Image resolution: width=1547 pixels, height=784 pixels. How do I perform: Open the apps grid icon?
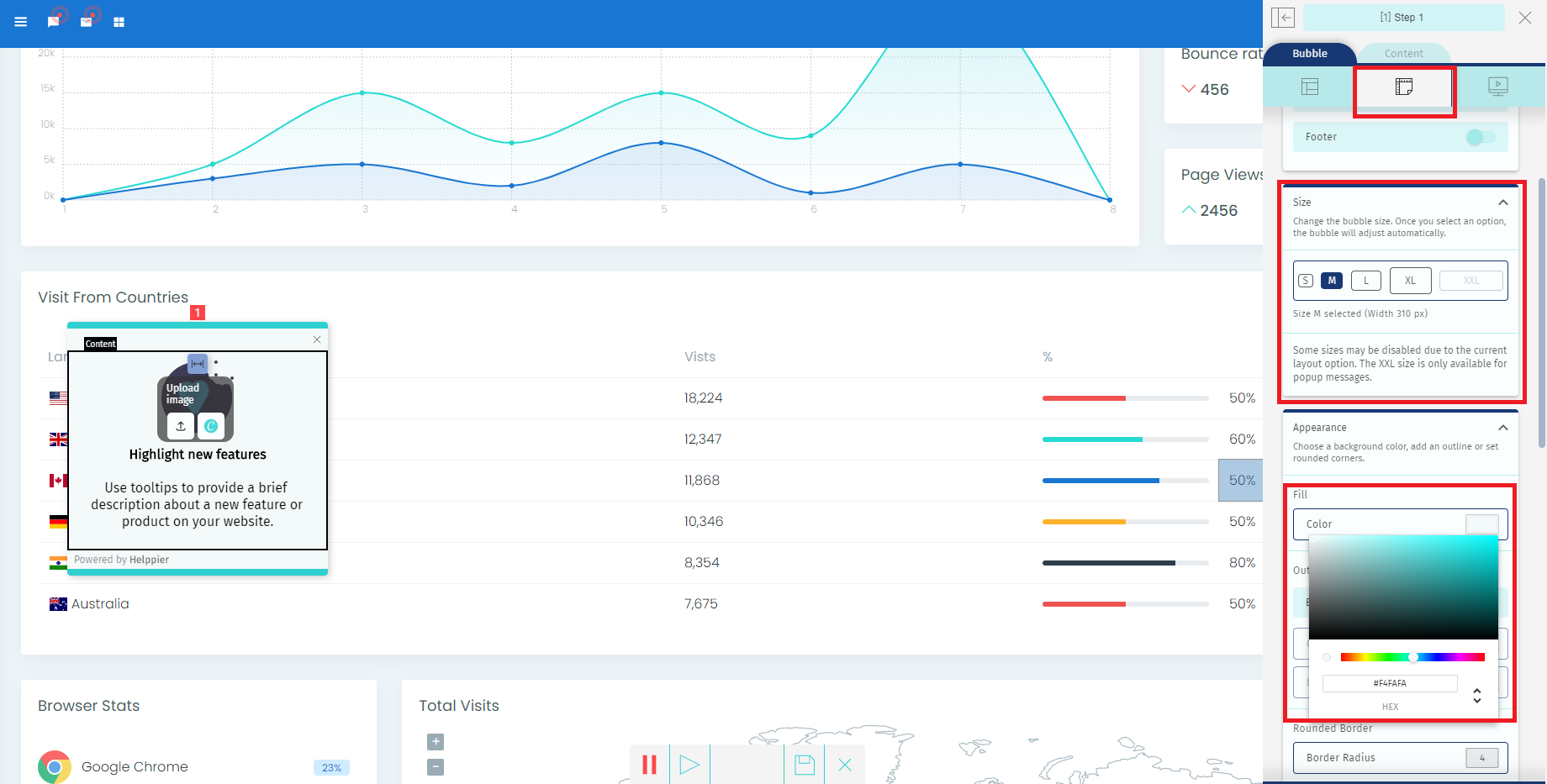[x=119, y=22]
